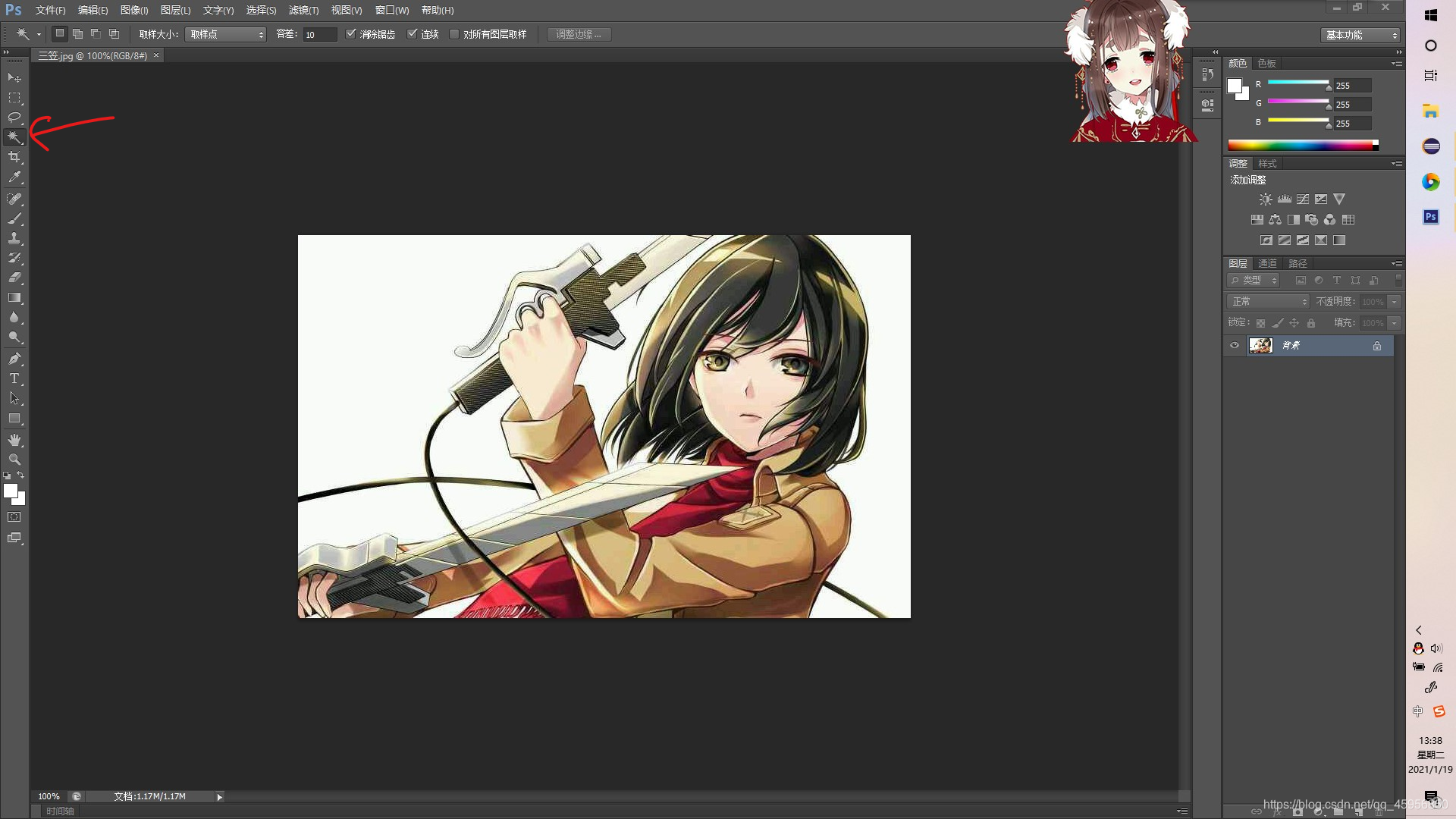
Task: Select the Crop tool
Action: pos(14,157)
